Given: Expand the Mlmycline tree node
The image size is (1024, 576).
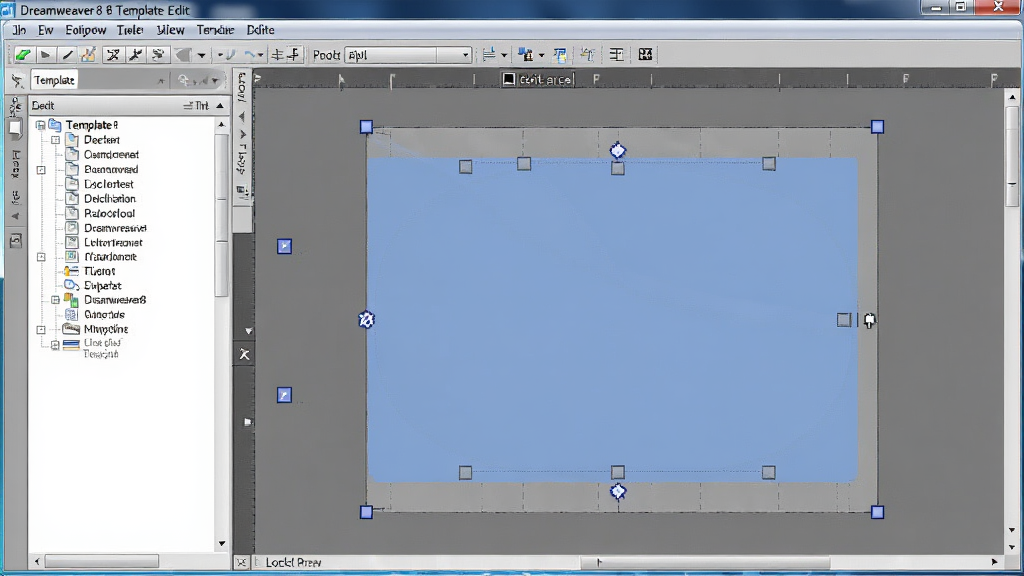Looking at the screenshot, I should click(x=41, y=330).
